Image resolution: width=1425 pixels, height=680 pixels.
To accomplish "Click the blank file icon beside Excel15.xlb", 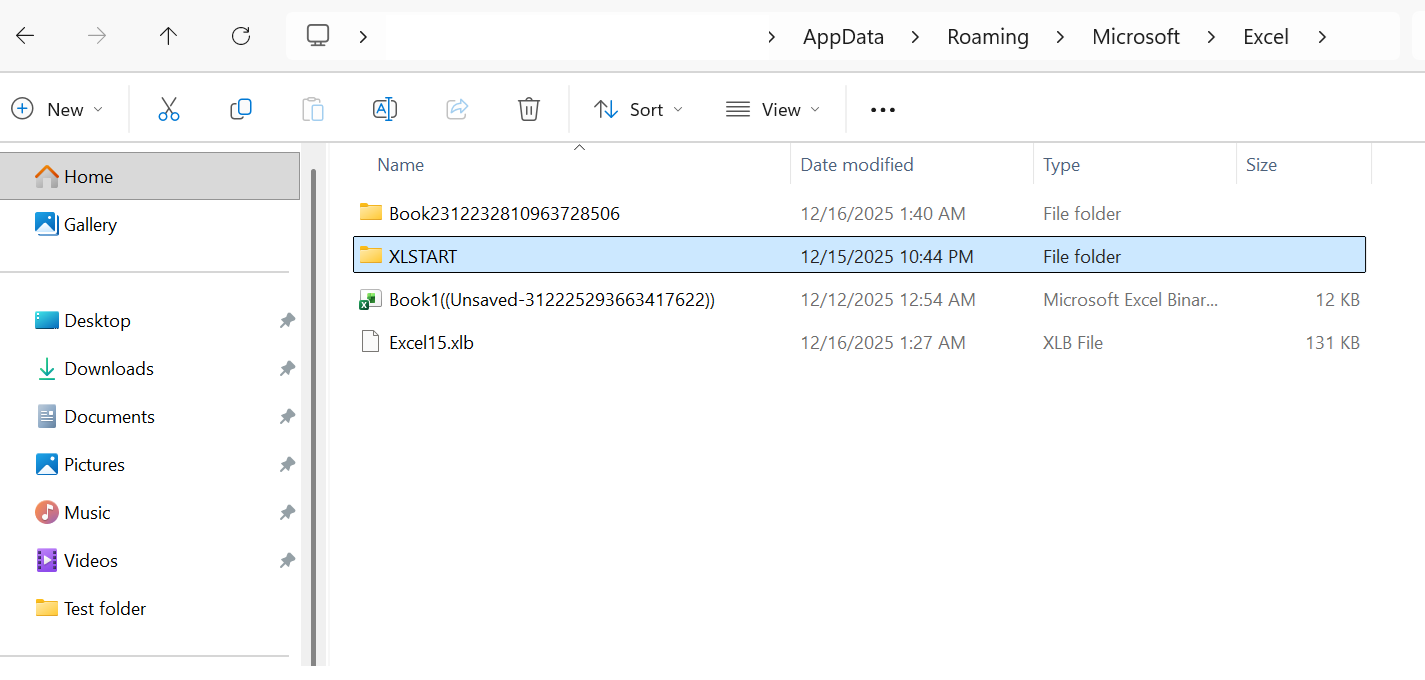I will (371, 342).
